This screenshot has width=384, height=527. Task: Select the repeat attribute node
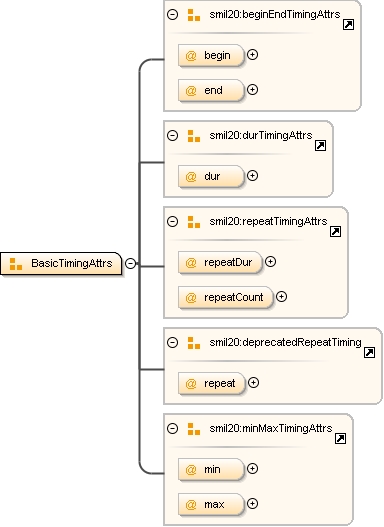click(x=212, y=383)
